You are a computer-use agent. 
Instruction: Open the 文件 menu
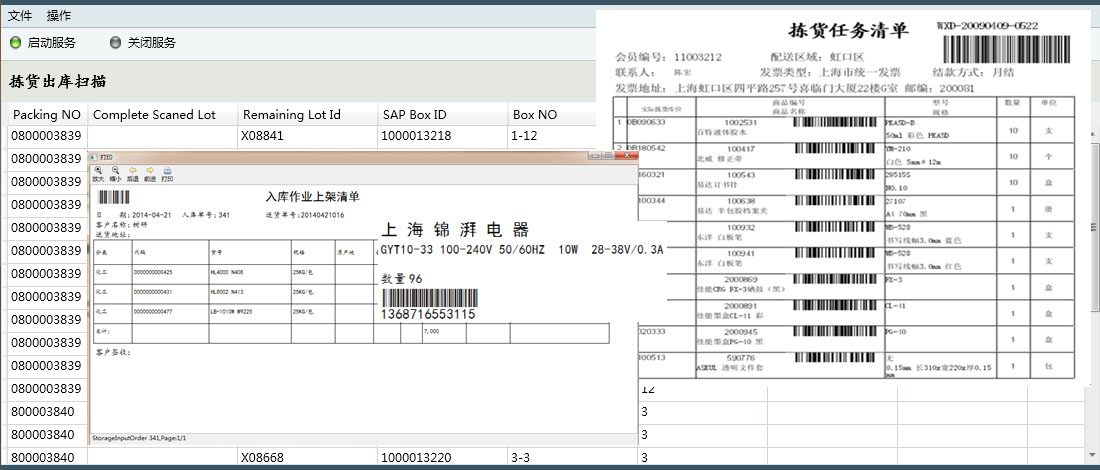click(x=20, y=15)
